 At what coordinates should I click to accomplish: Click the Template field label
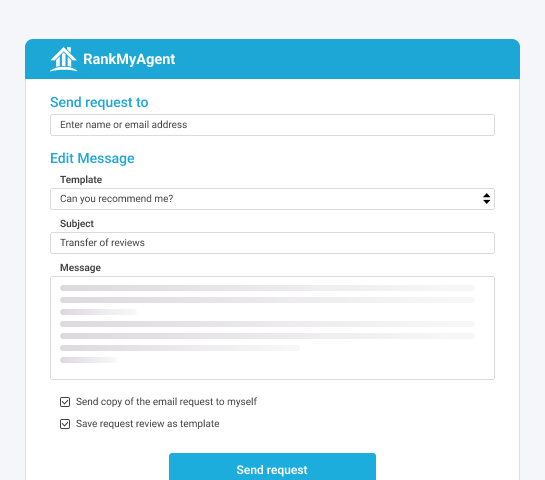(x=81, y=180)
